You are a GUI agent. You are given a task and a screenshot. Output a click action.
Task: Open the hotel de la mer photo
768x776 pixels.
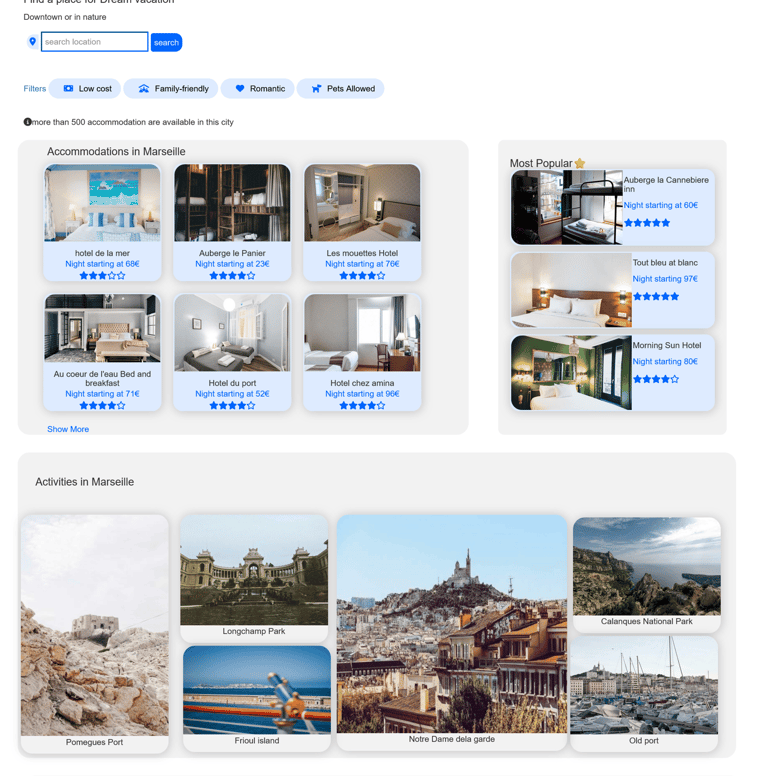pos(102,203)
